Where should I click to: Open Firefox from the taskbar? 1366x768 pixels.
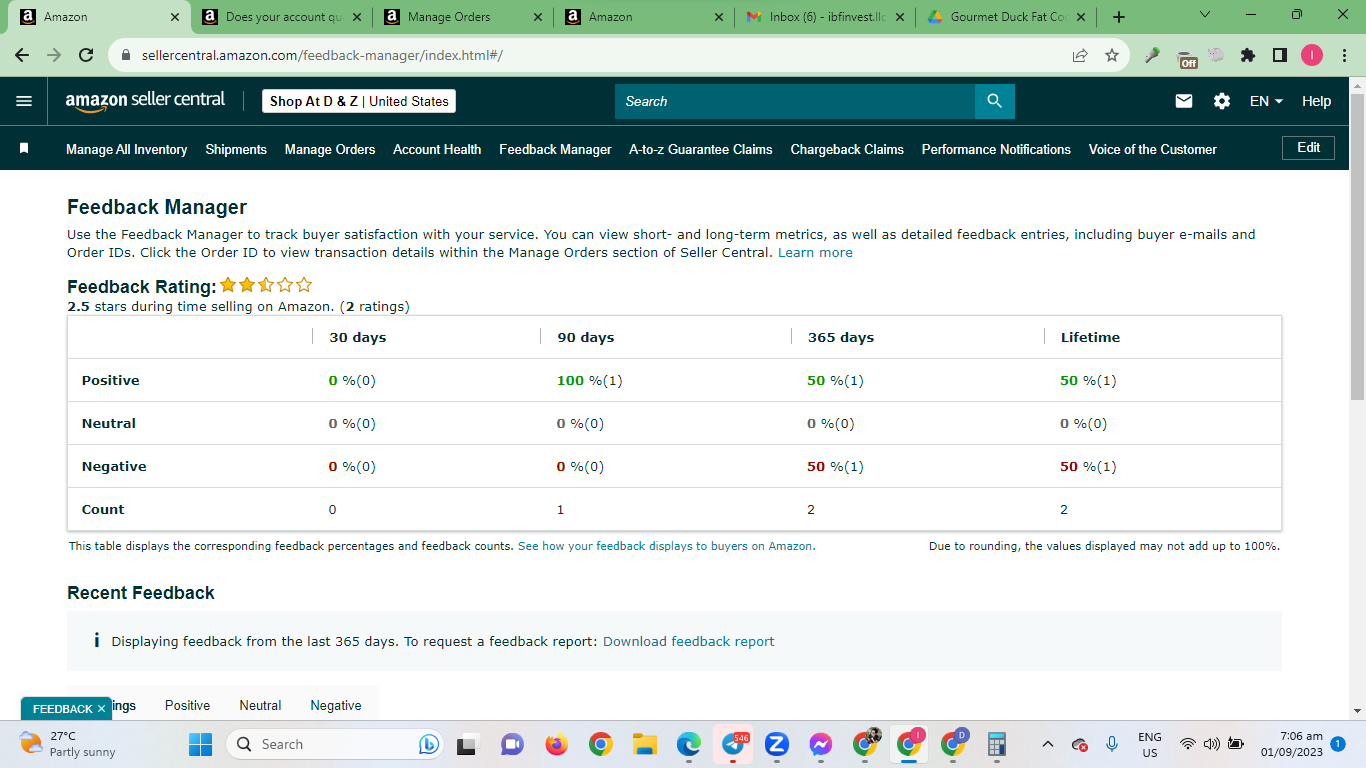point(556,744)
